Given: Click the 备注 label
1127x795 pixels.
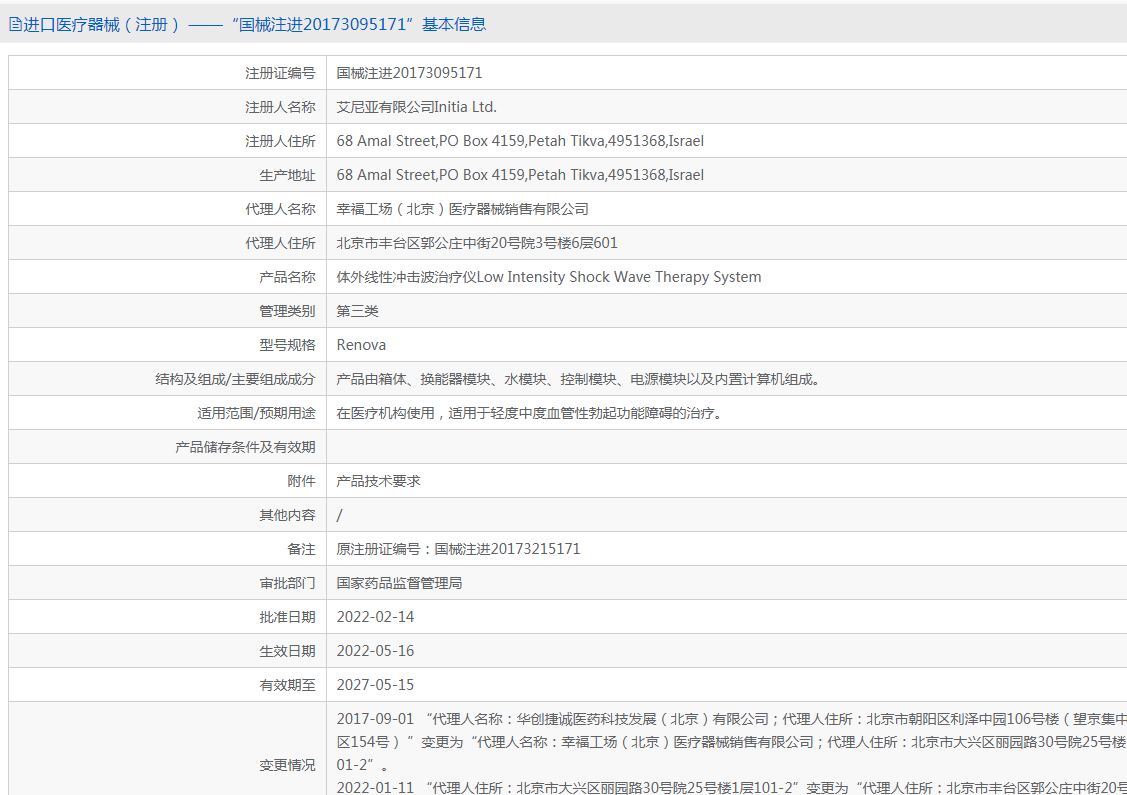Looking at the screenshot, I should (301, 549).
